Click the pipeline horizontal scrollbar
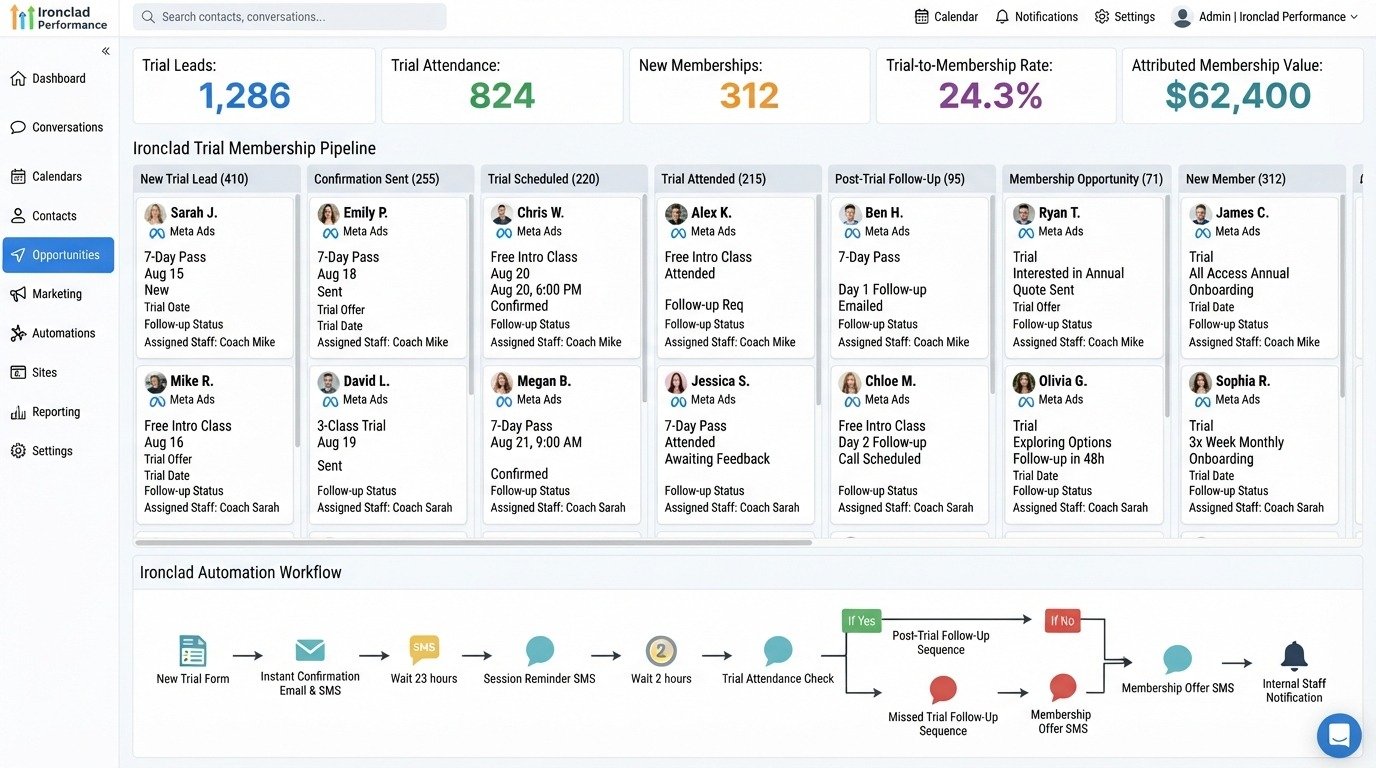1376x768 pixels. click(x=473, y=543)
